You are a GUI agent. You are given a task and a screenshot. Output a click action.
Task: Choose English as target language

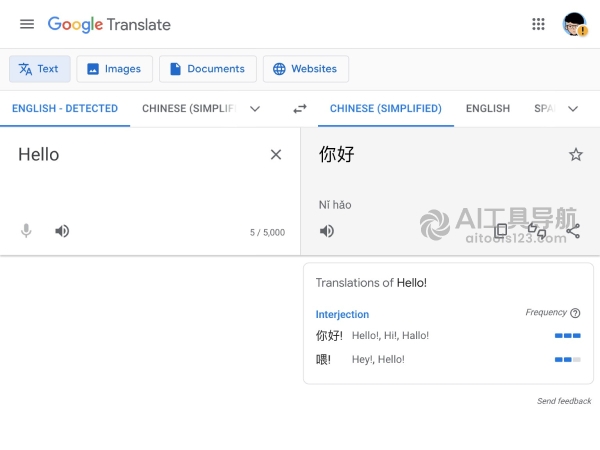click(x=488, y=109)
